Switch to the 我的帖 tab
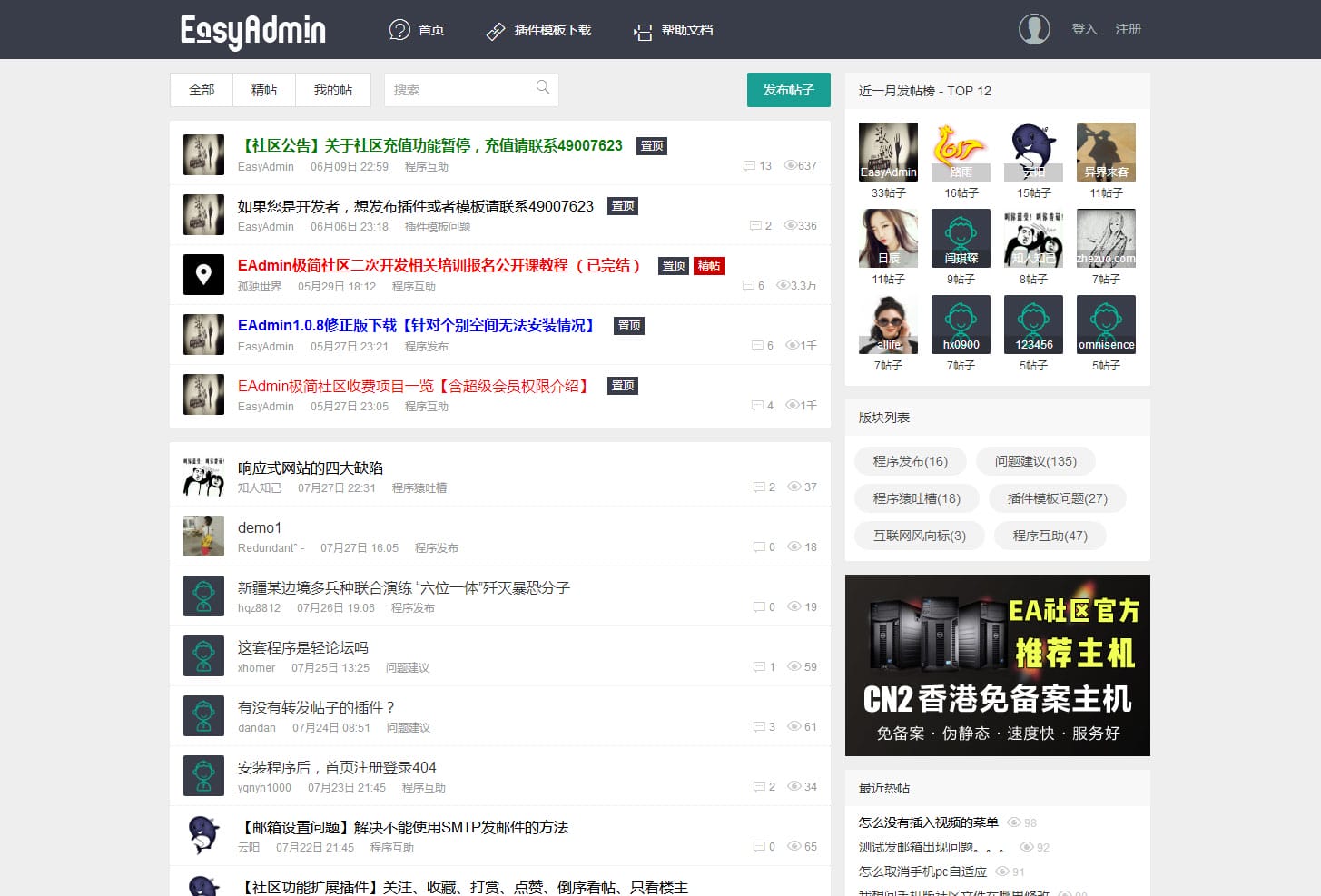 [x=333, y=89]
